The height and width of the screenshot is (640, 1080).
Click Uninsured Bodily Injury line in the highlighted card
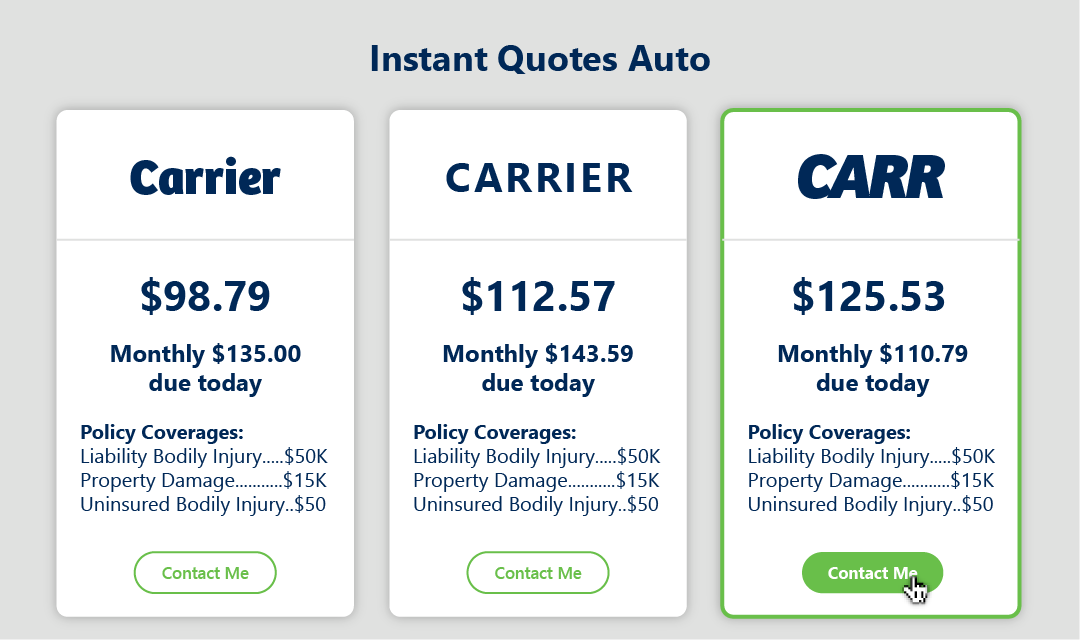point(870,504)
